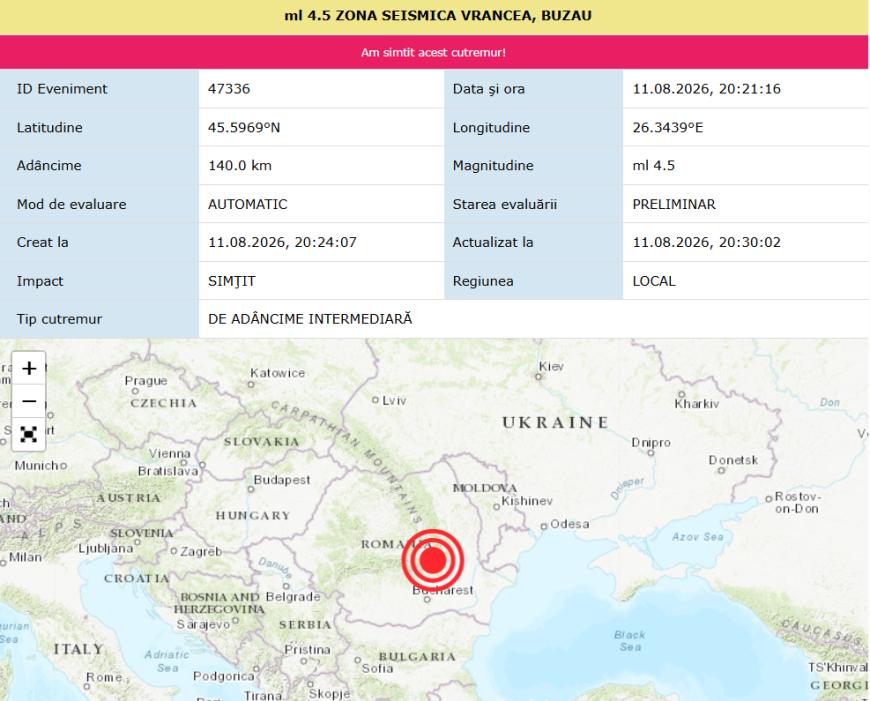
Task: Zoom in on the map
Action: (x=29, y=368)
